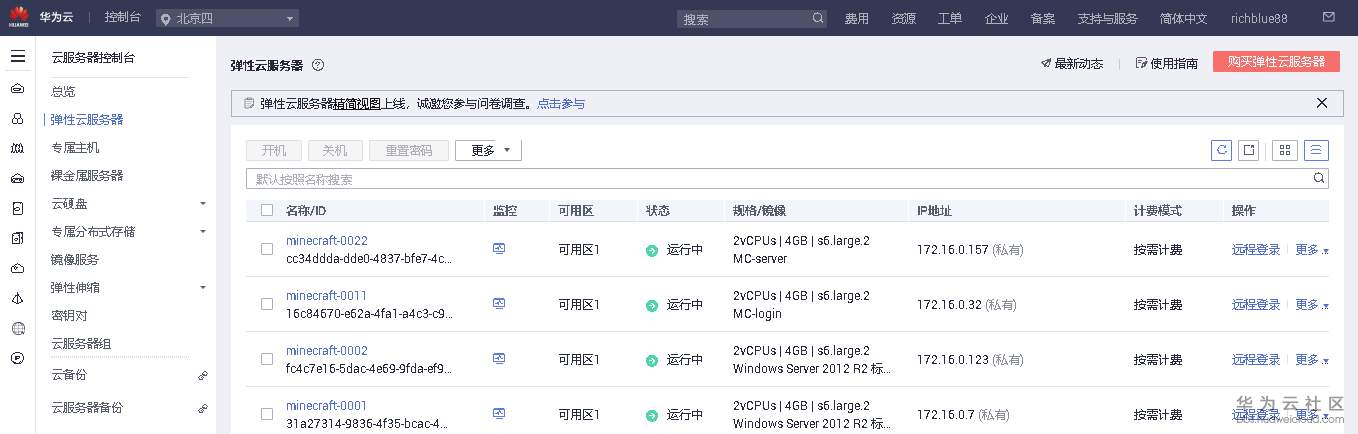Expand 弹性伸缩 sidebar submenu
Image resolution: width=1358 pixels, height=434 pixels.
(x=203, y=288)
